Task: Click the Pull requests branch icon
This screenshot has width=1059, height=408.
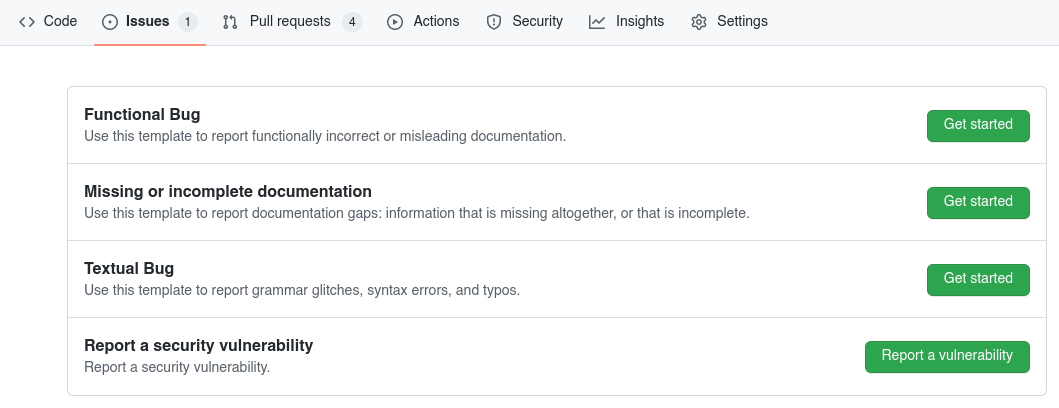Action: coord(230,21)
